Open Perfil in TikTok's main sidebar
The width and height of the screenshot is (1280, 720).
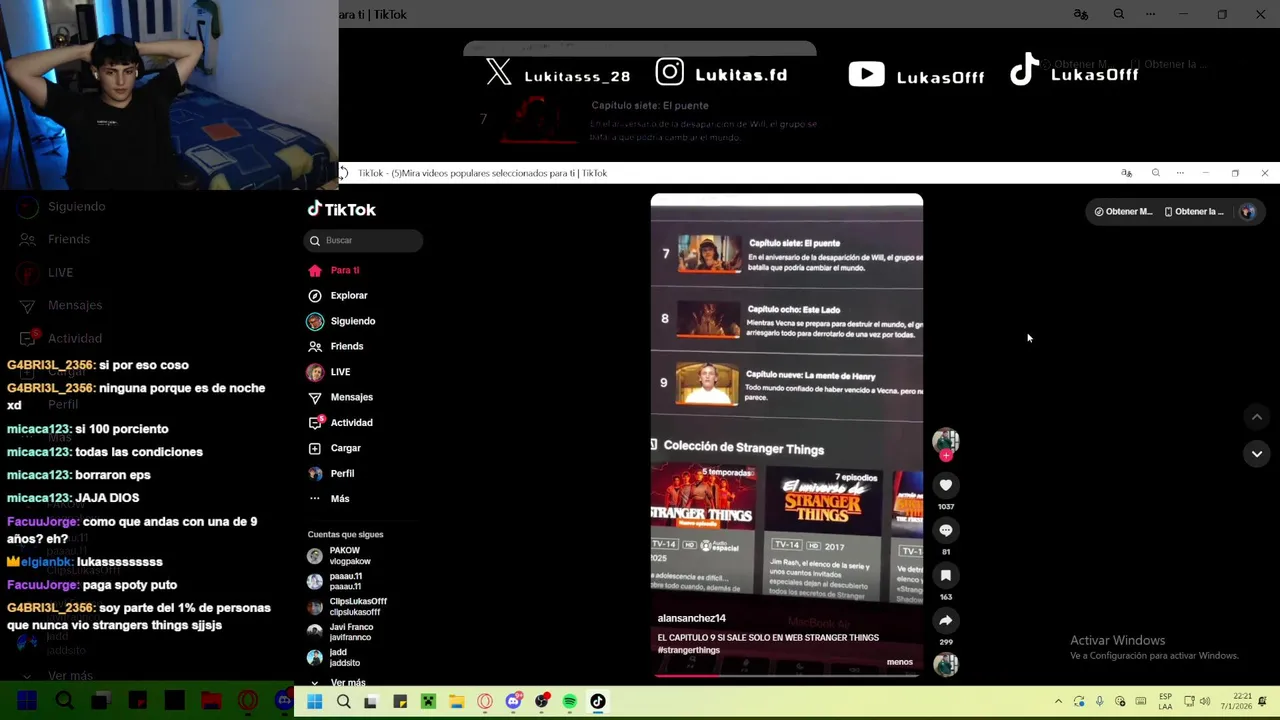(331, 473)
